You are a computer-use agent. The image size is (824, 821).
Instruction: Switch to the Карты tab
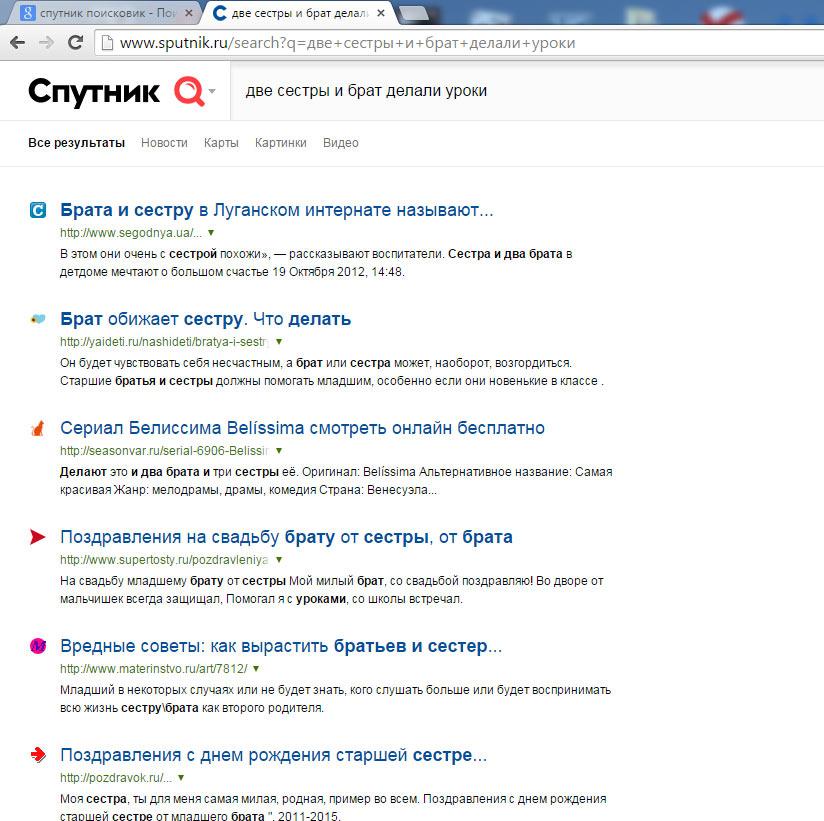(221, 142)
